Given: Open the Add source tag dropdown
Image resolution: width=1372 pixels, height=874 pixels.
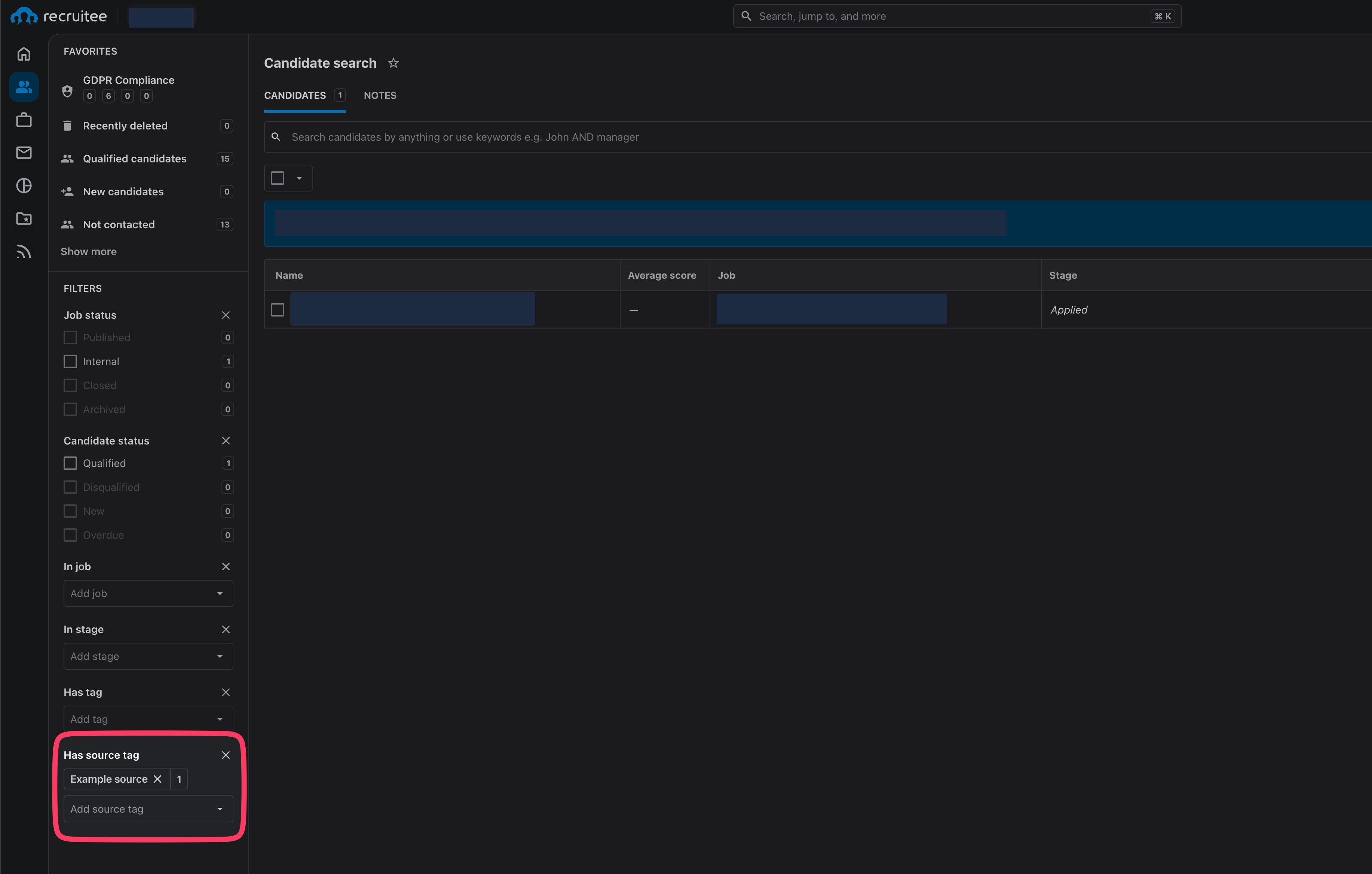Looking at the screenshot, I should tap(148, 809).
